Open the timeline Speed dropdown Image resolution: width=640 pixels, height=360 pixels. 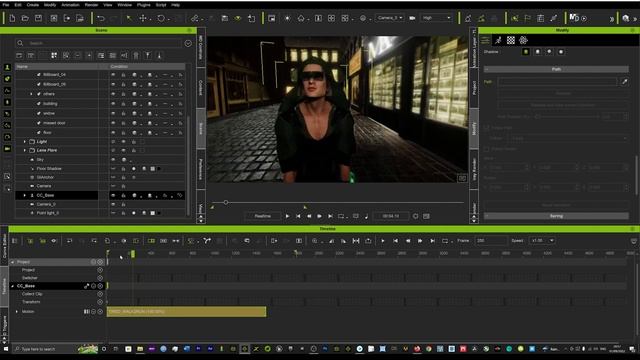[542, 241]
